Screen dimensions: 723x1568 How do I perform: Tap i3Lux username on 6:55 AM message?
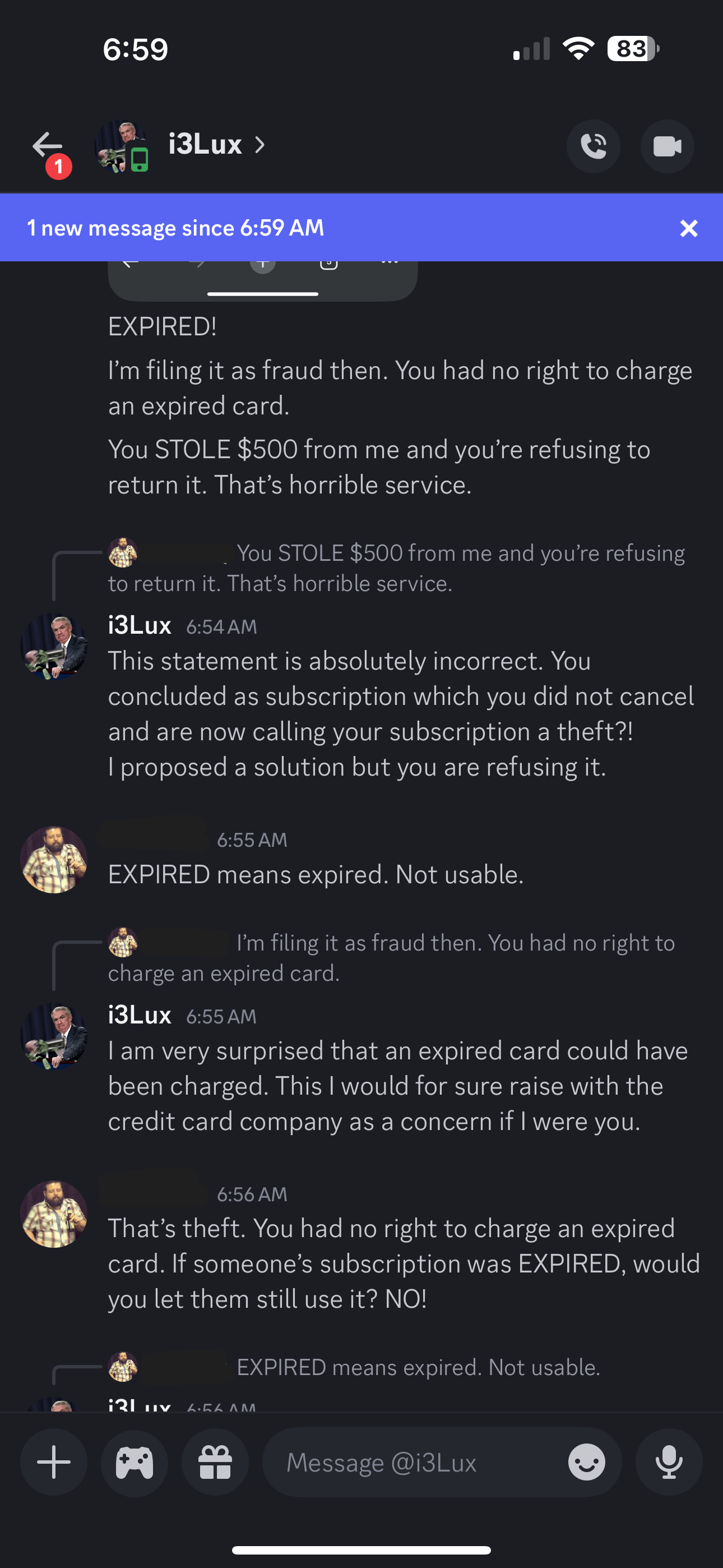click(x=140, y=1014)
